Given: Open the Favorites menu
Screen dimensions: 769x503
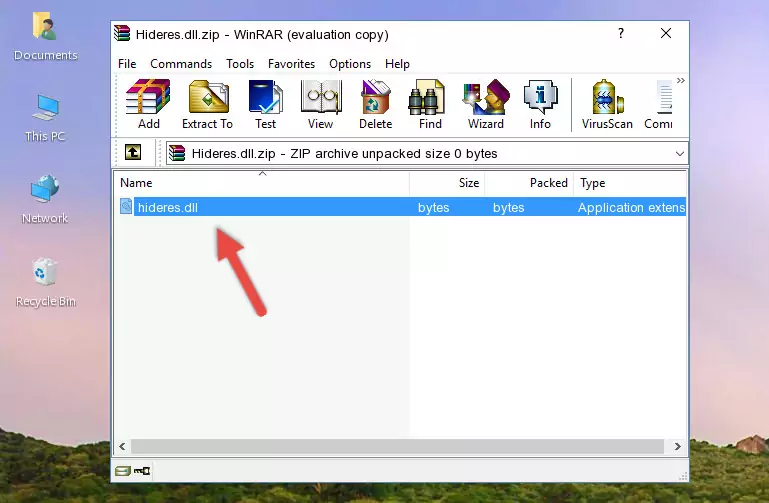Looking at the screenshot, I should click(x=291, y=64).
